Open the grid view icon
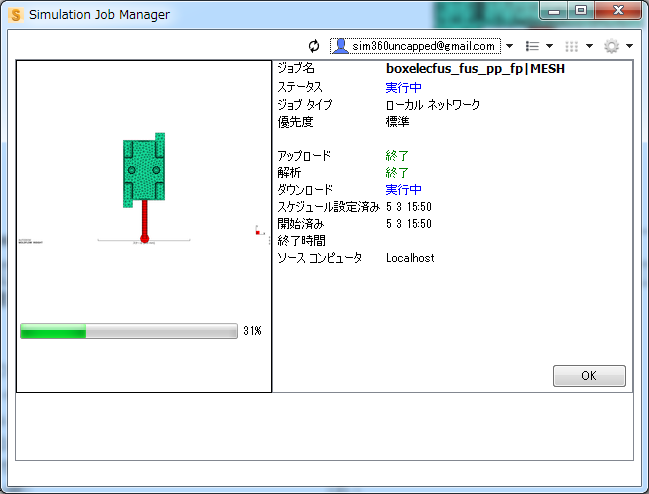649x494 pixels. pos(572,46)
